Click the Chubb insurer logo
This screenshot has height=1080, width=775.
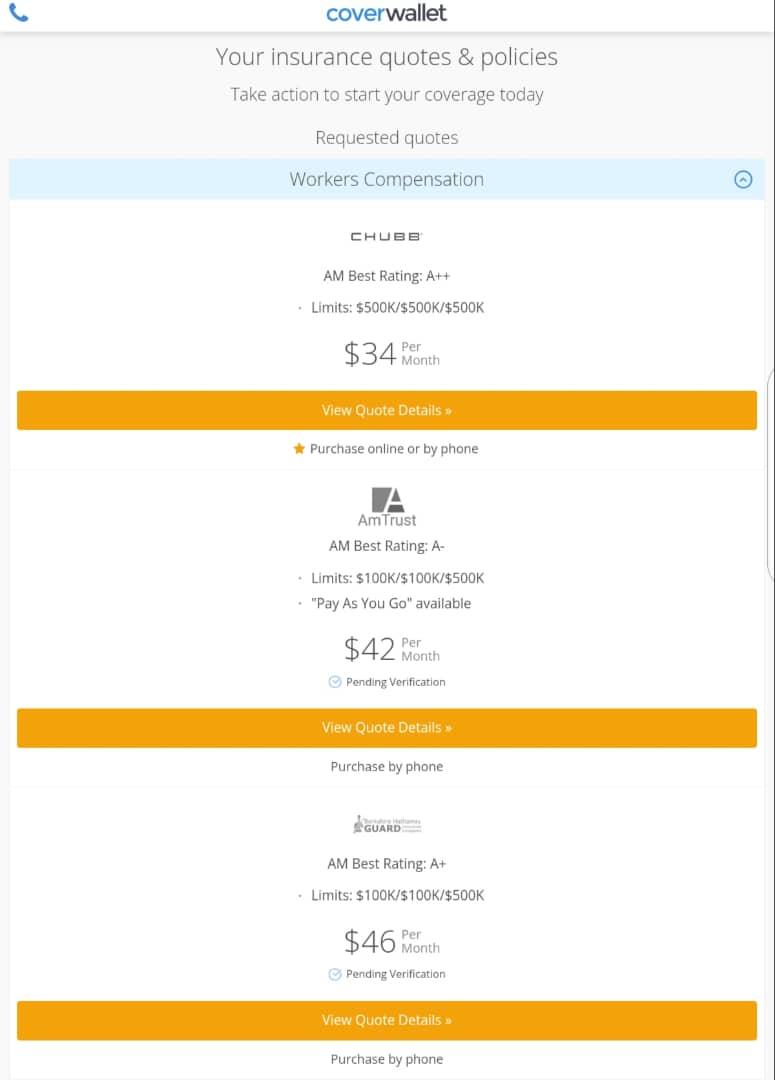tap(386, 237)
